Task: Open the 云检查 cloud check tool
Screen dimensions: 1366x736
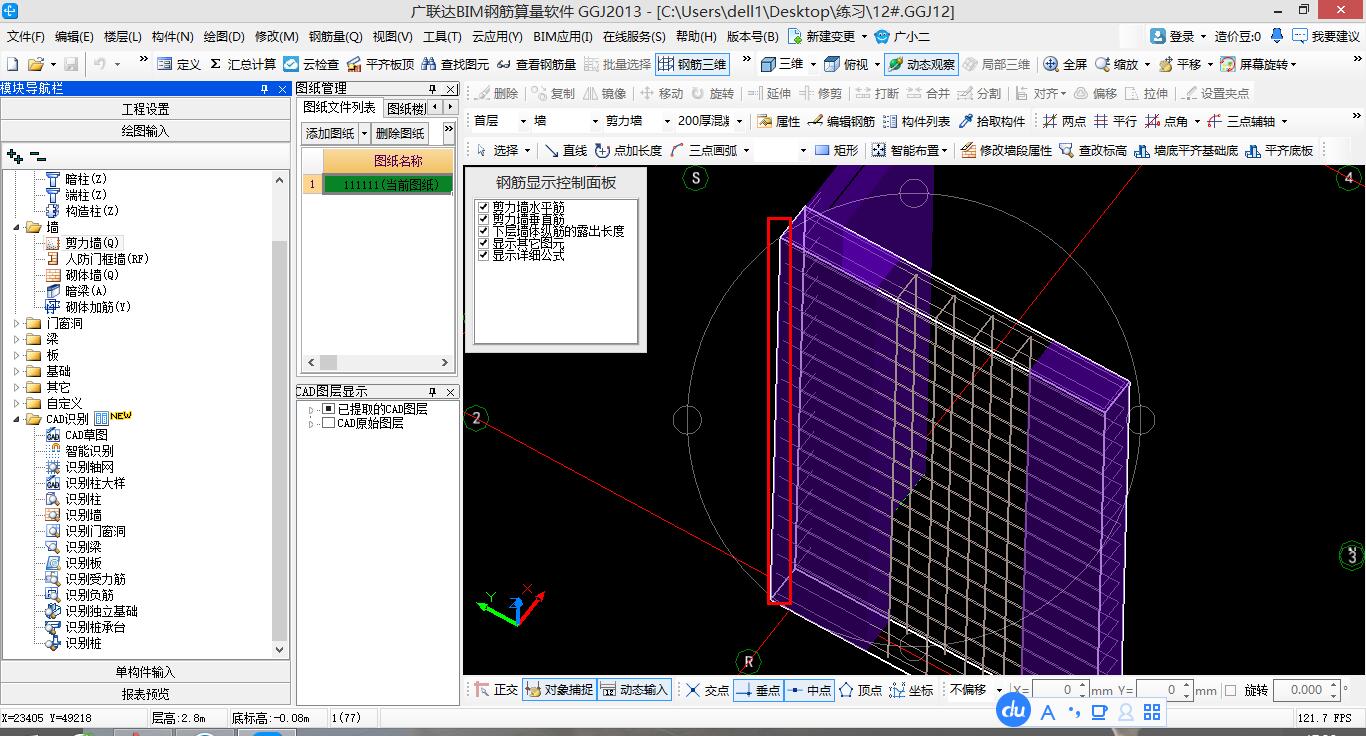Action: (311, 64)
